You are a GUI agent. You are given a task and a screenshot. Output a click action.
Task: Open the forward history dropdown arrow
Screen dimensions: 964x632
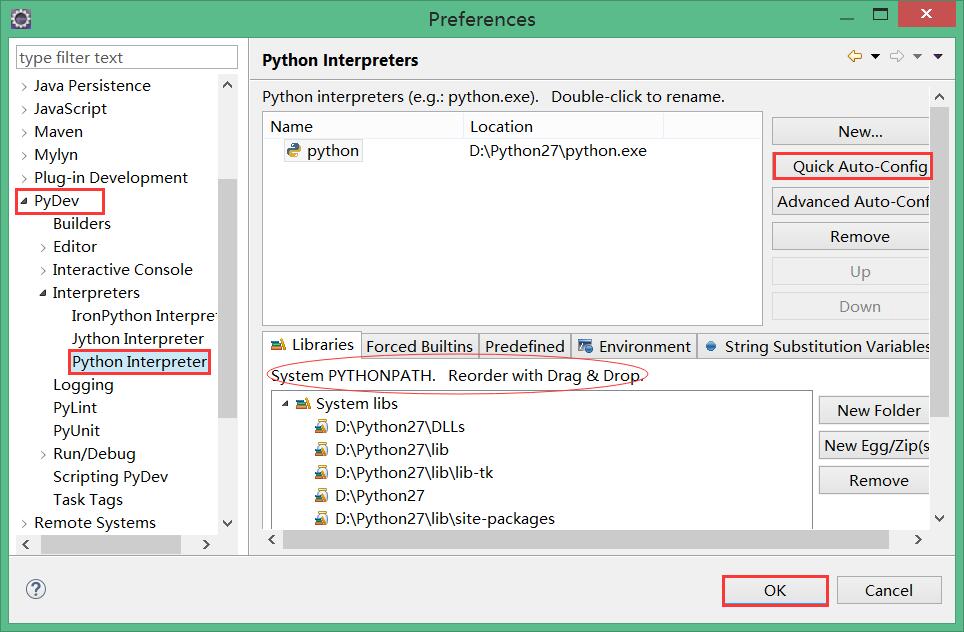point(917,57)
